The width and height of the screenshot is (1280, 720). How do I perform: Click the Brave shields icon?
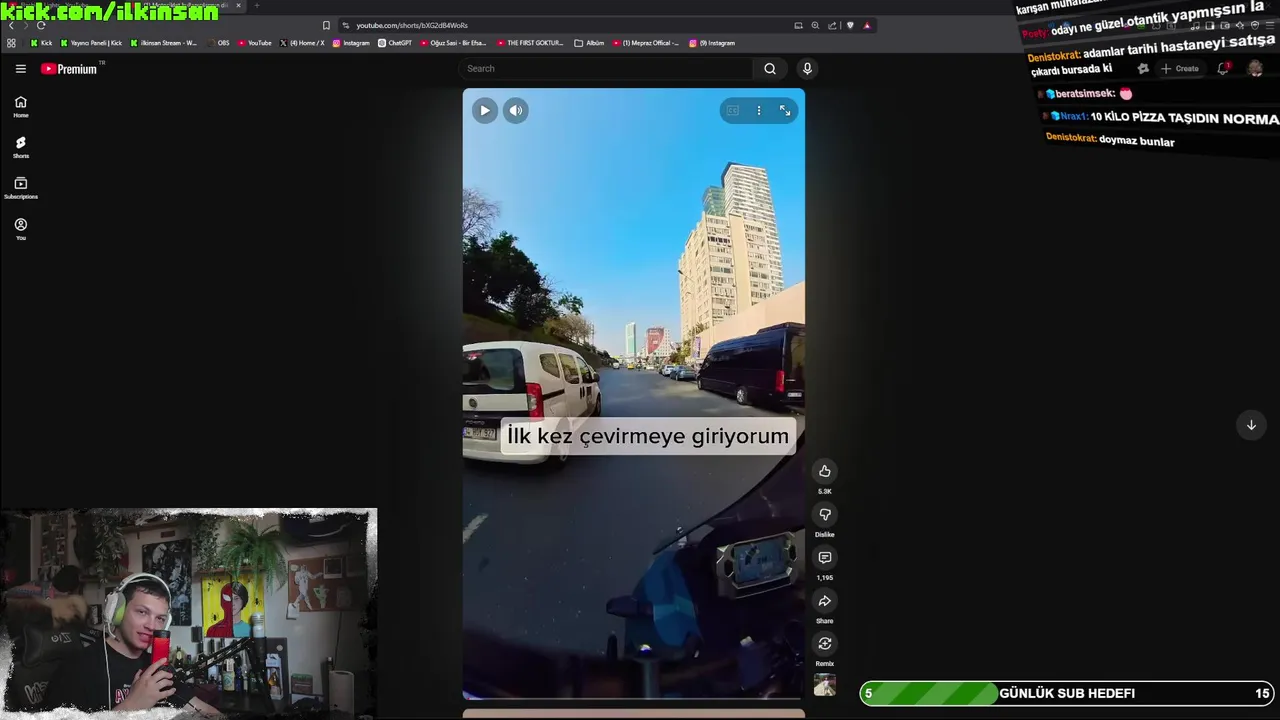click(850, 25)
